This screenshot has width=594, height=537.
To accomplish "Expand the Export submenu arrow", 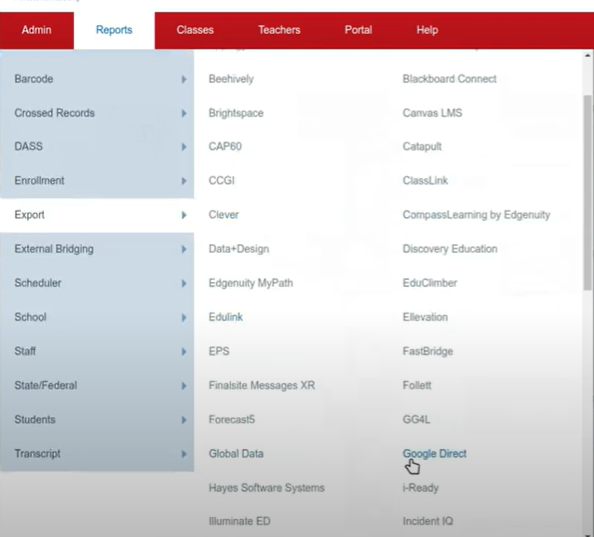I will (x=184, y=215).
